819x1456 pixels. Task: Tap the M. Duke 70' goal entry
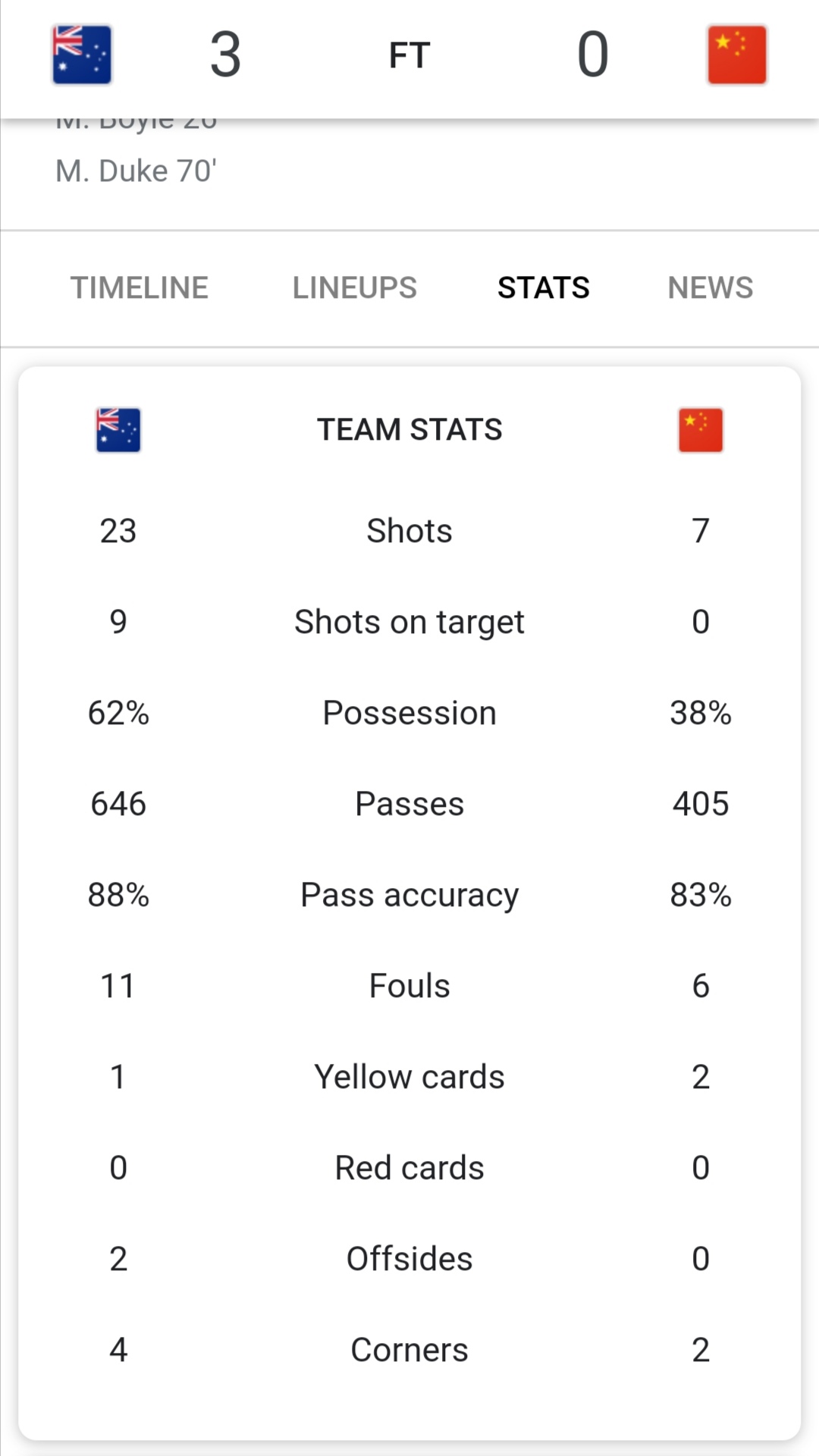pos(136,171)
